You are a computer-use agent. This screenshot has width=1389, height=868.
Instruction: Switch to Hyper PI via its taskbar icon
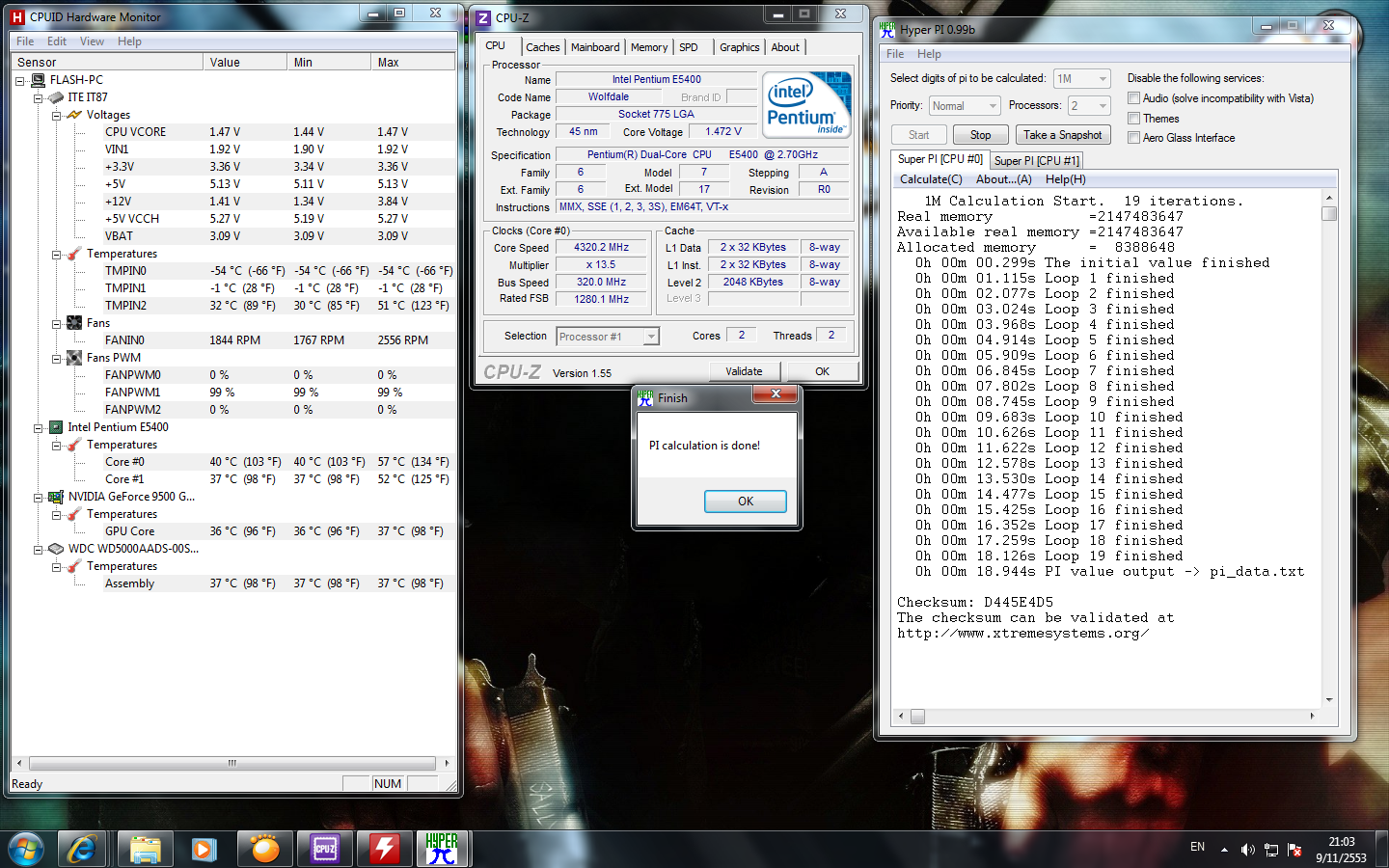443,849
